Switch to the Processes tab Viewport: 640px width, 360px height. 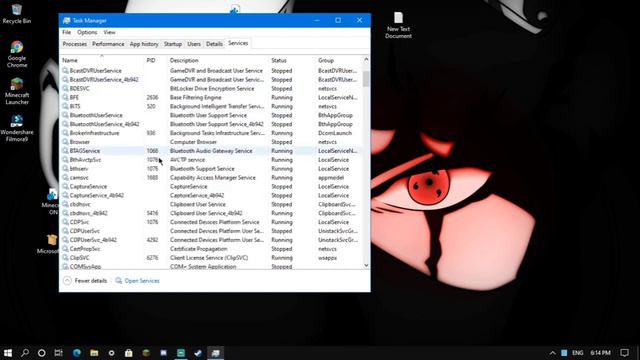[x=75, y=44]
